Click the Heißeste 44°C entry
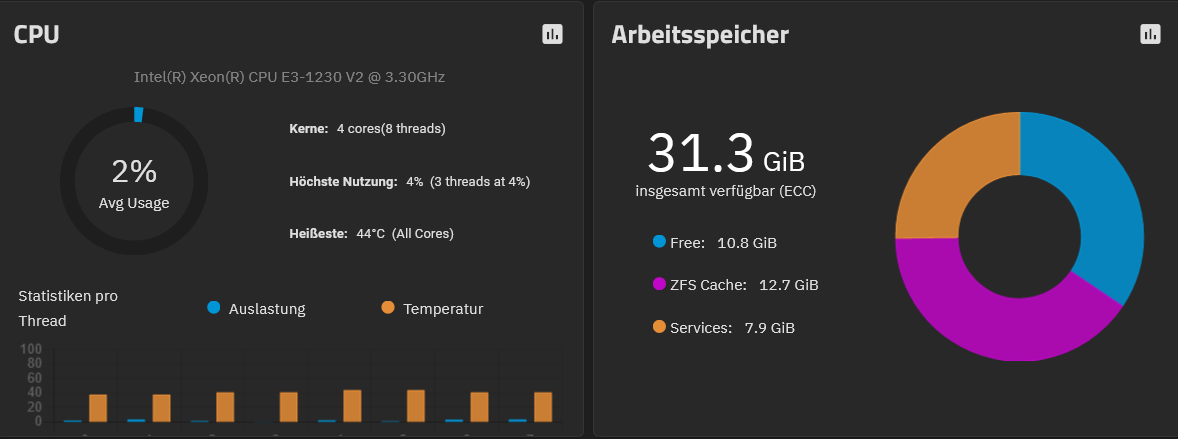This screenshot has width=1178, height=439. click(x=371, y=234)
